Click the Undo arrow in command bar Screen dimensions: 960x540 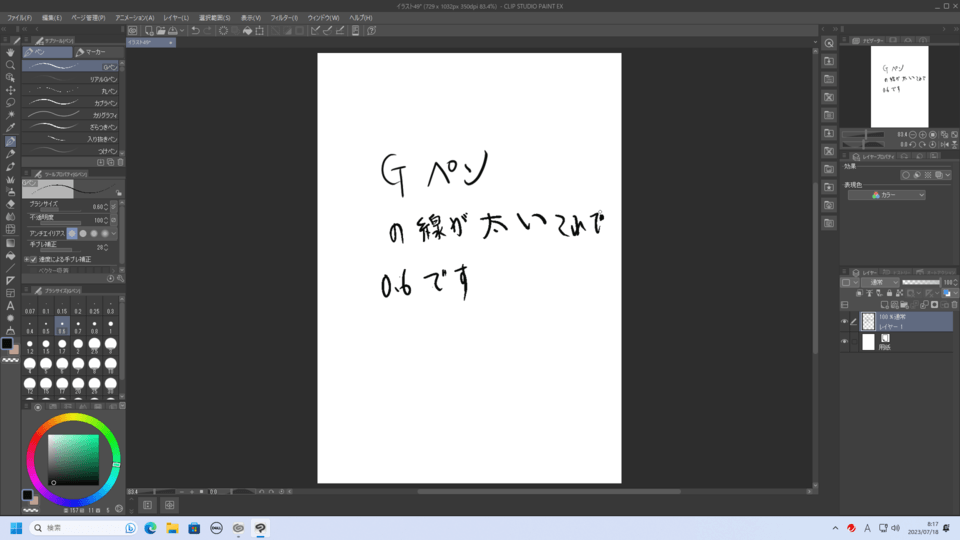(x=195, y=30)
